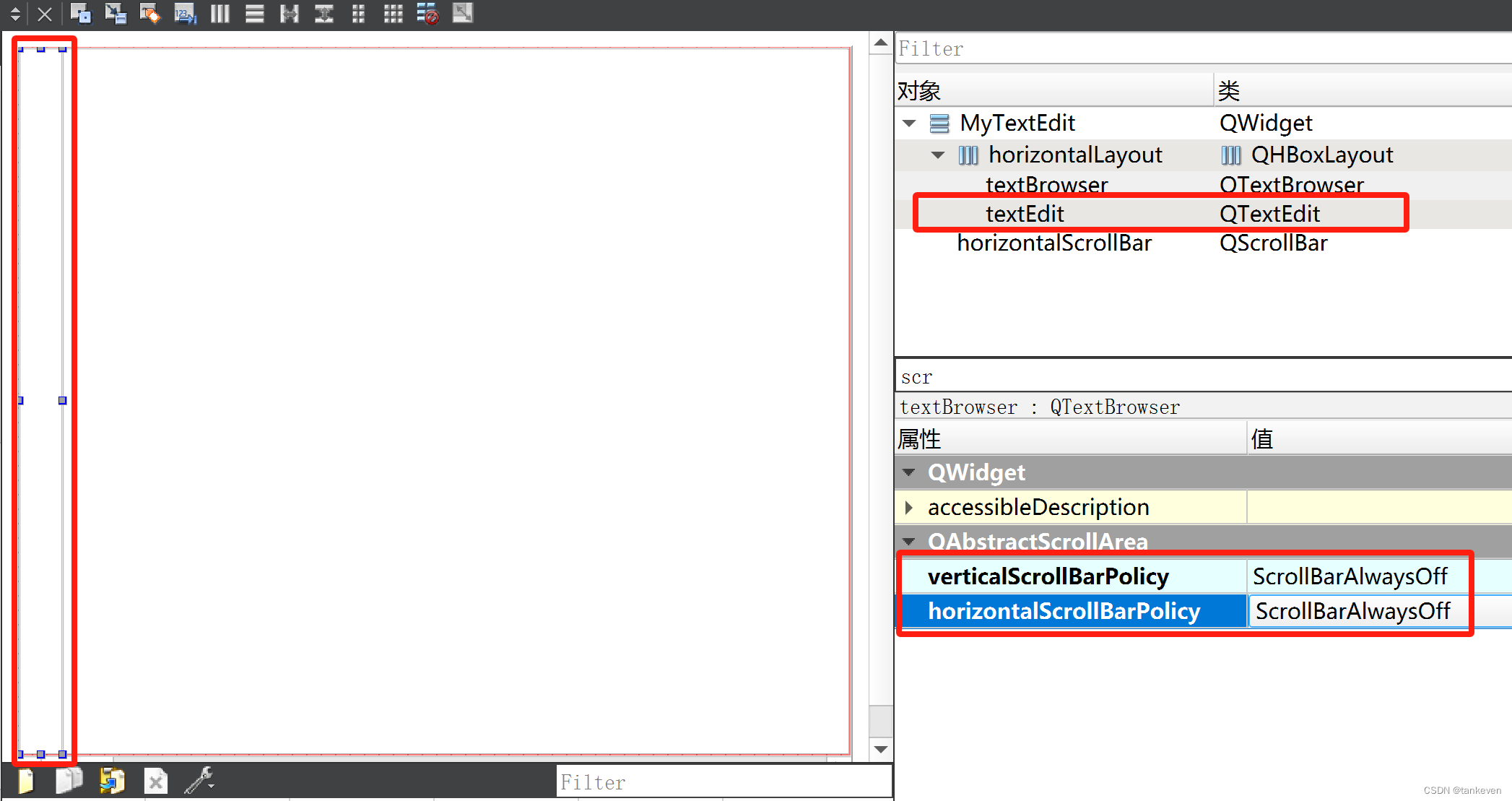Click the property filter field containing scr
The width and height of the screenshot is (1512, 801).
(1199, 377)
